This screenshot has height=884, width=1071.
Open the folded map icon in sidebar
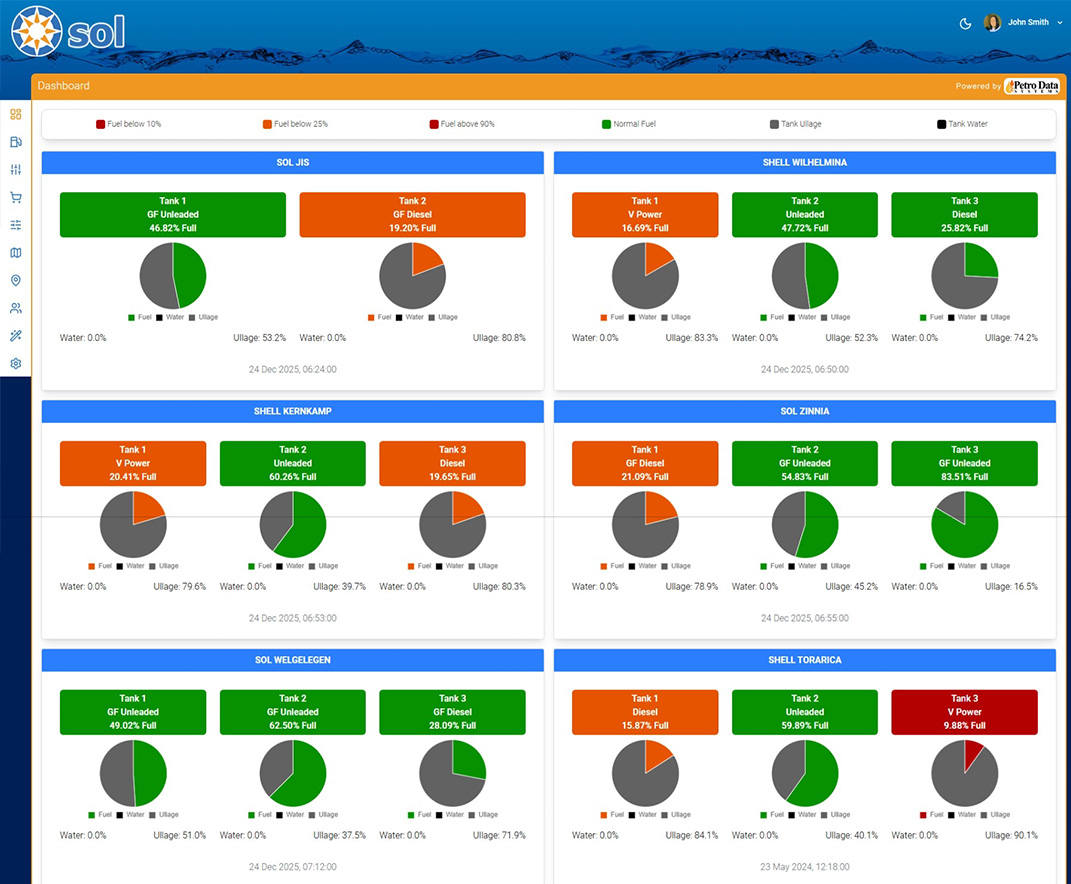tap(16, 253)
